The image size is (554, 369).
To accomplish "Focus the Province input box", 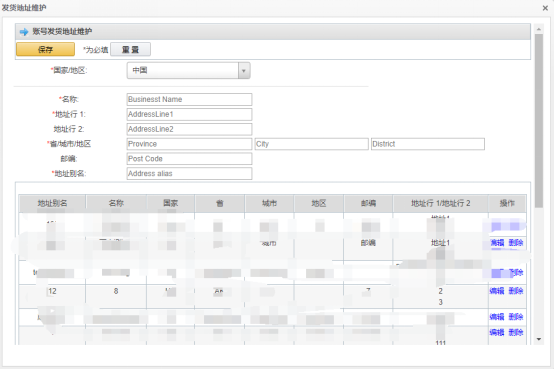I will pos(189,144).
